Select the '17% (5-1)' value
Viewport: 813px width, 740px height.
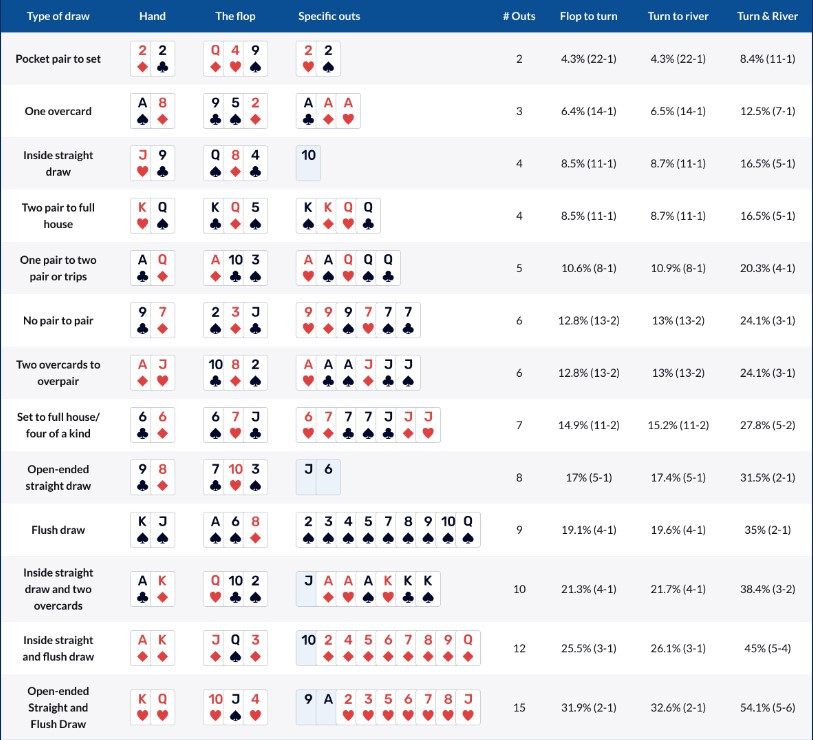click(588, 478)
